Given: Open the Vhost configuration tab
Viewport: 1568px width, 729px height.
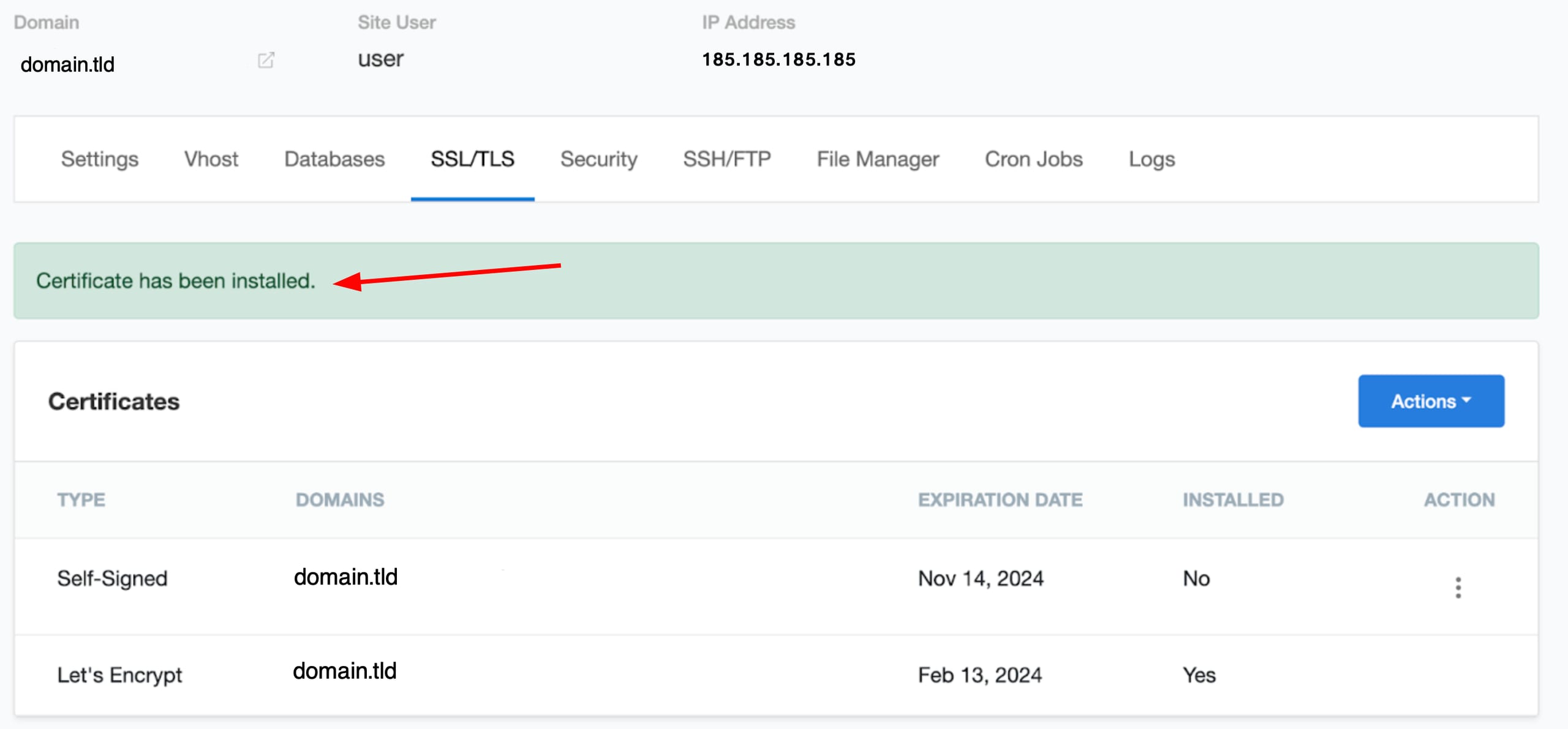Looking at the screenshot, I should 211,159.
